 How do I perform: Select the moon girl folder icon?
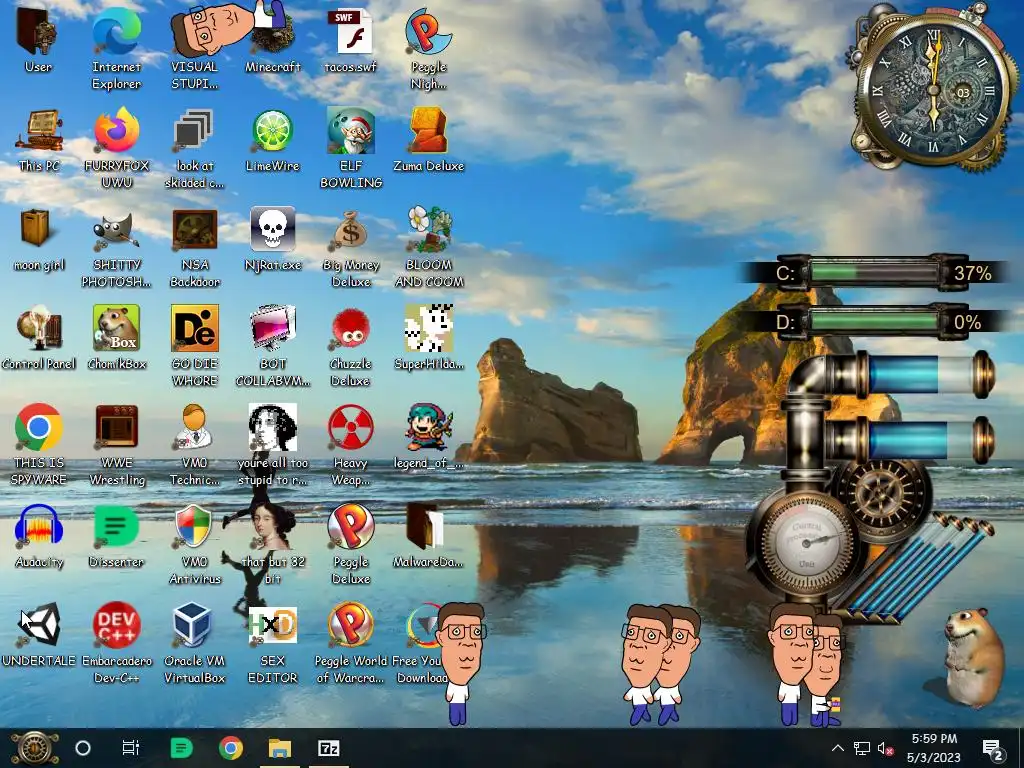click(39, 238)
